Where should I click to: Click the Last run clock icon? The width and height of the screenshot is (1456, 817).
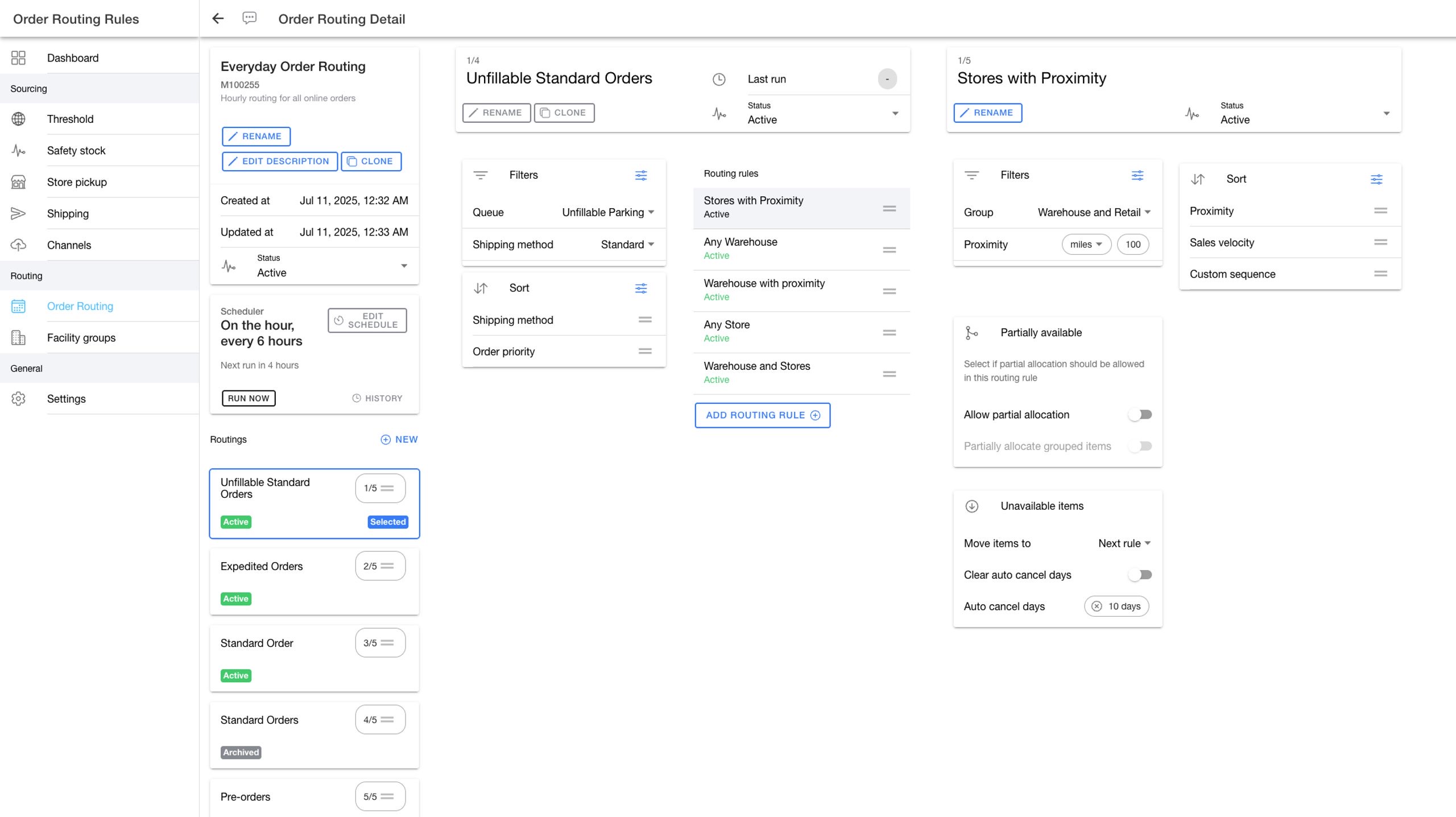tap(719, 79)
